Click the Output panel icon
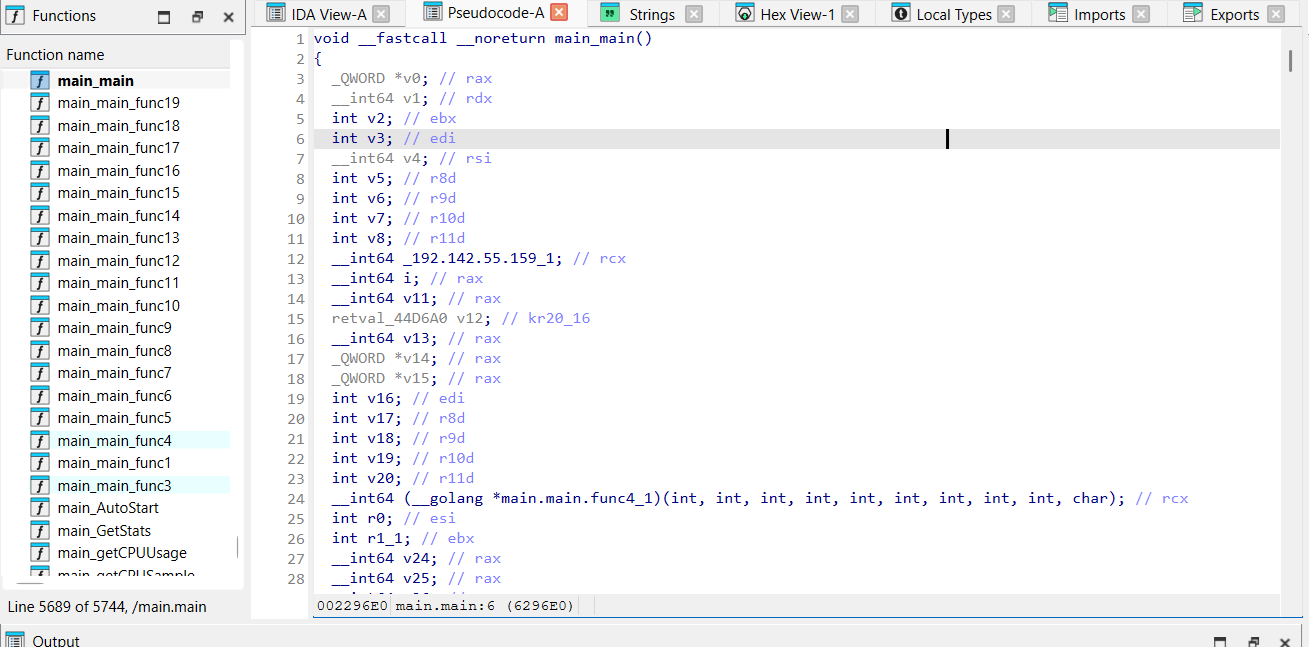Viewport: 1309px width, 647px height. click(16, 640)
